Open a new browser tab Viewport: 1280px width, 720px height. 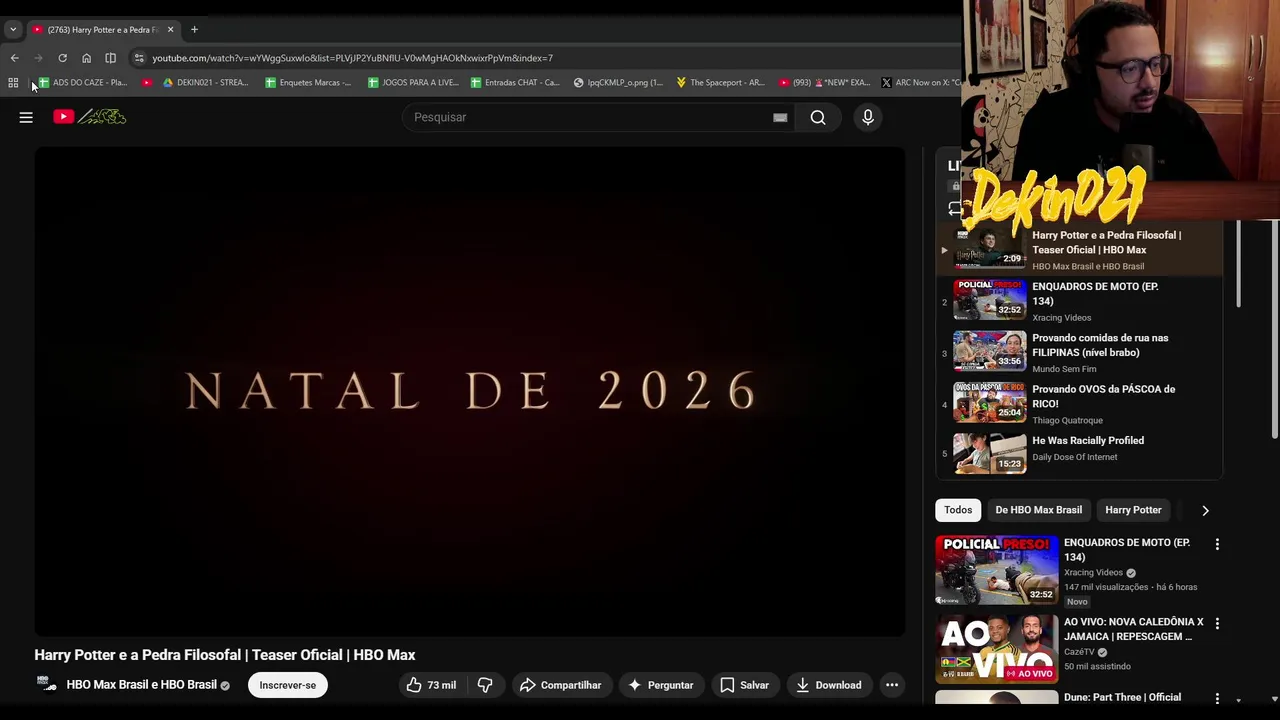click(x=194, y=29)
